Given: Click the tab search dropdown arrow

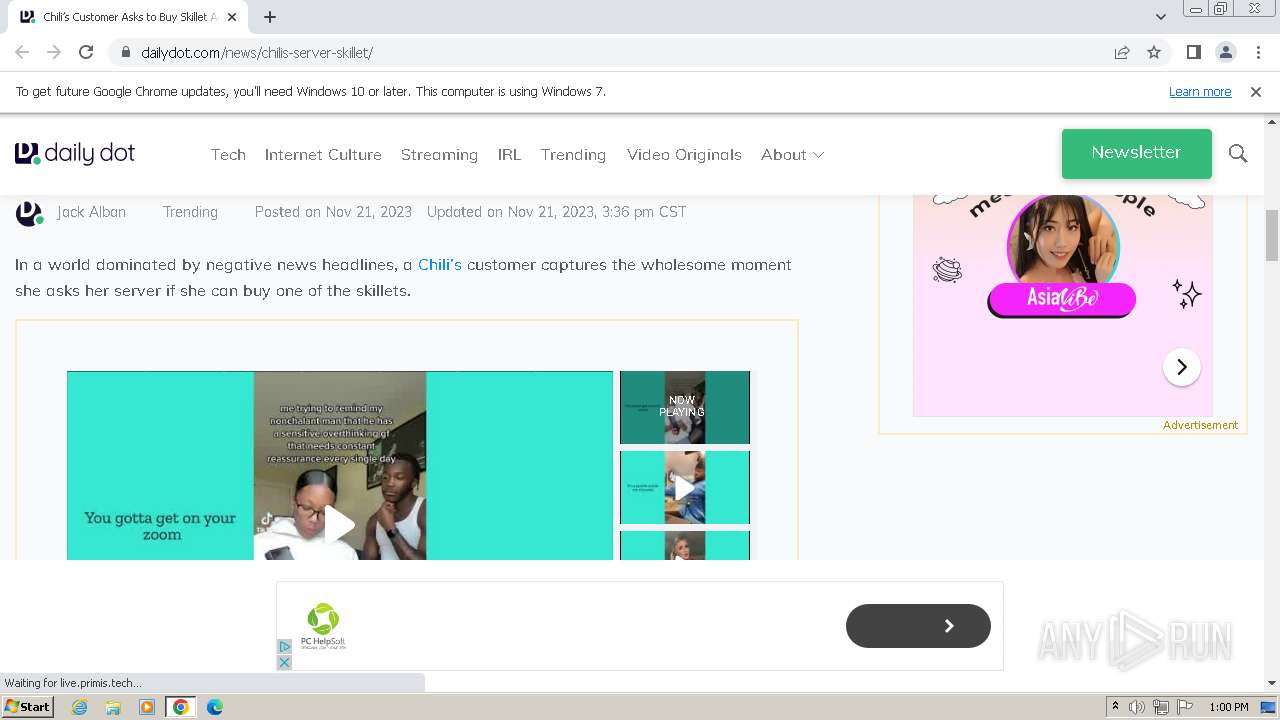Looking at the screenshot, I should (1160, 16).
